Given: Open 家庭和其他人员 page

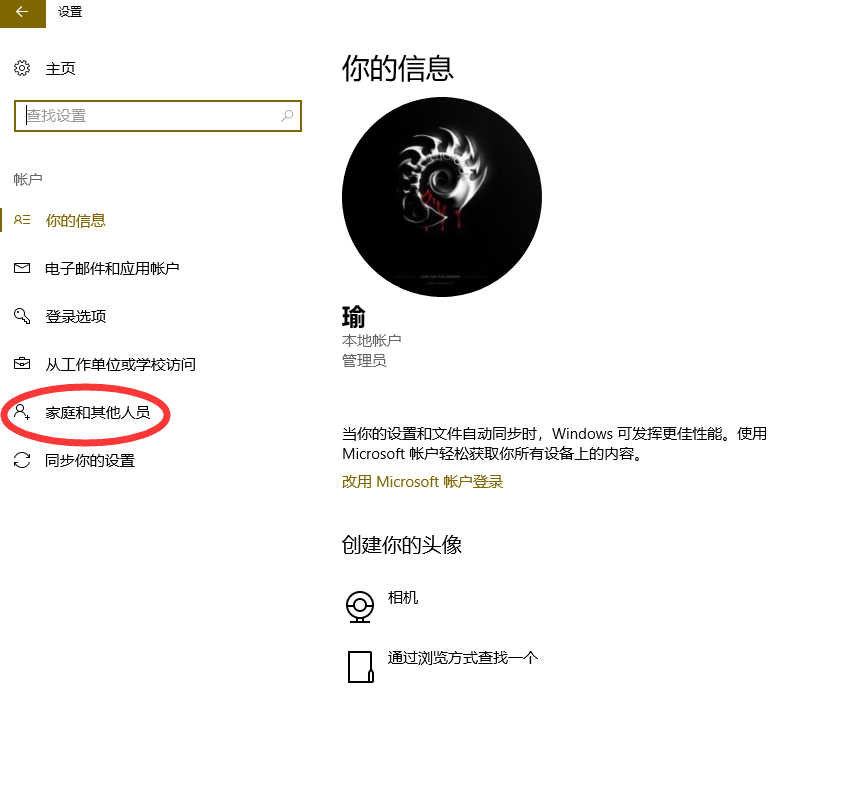Looking at the screenshot, I should 98,412.
